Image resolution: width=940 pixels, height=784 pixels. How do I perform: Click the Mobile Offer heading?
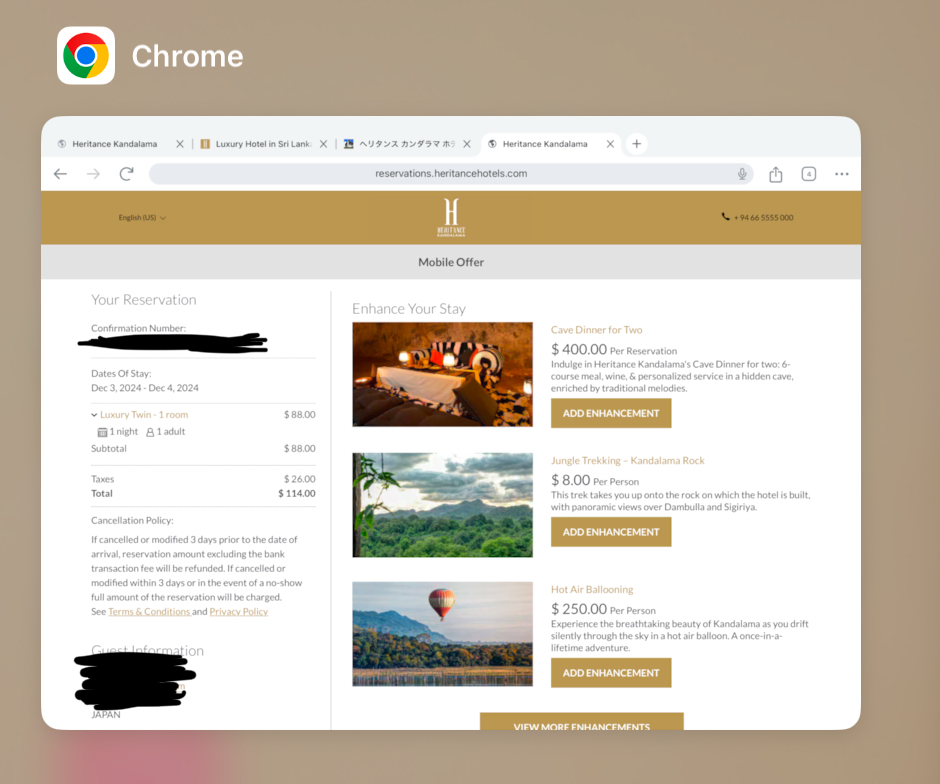451,262
